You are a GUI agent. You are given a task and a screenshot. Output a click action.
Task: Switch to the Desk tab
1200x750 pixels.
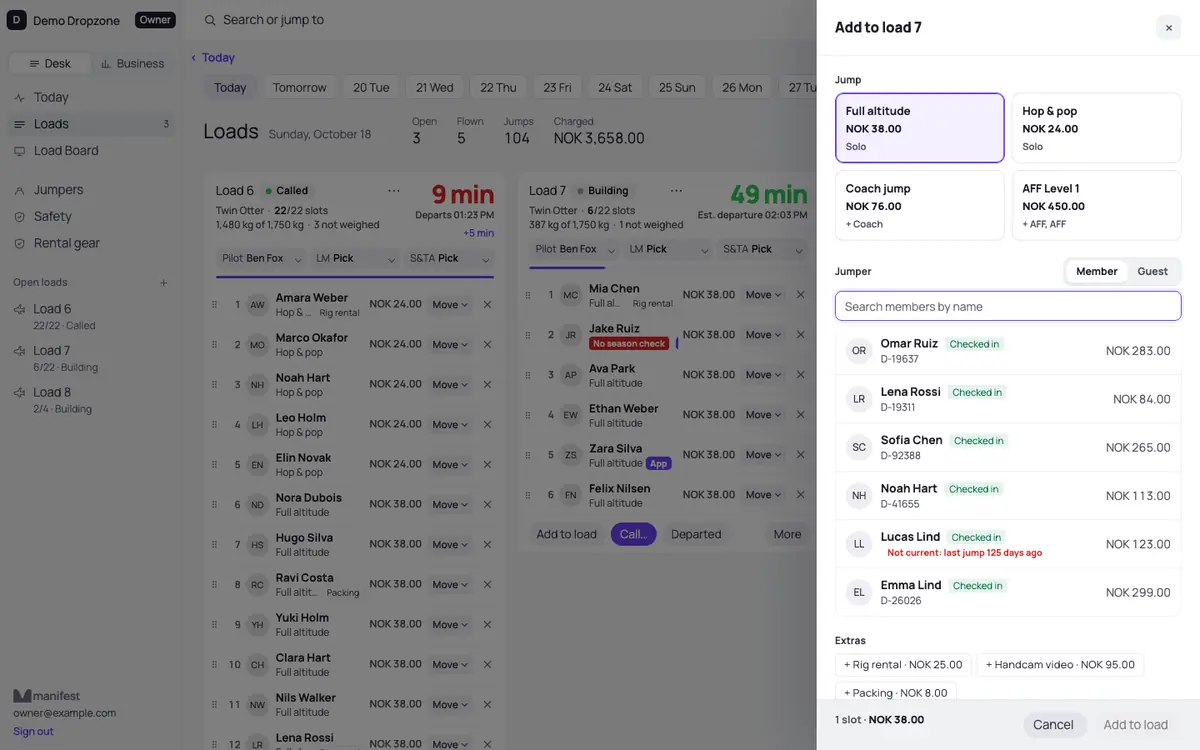click(49, 63)
